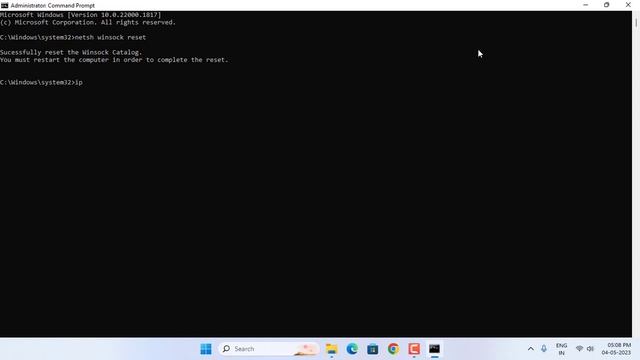Click the Command Prompt title bar icon
The height and width of the screenshot is (360, 640).
(x=4, y=5)
